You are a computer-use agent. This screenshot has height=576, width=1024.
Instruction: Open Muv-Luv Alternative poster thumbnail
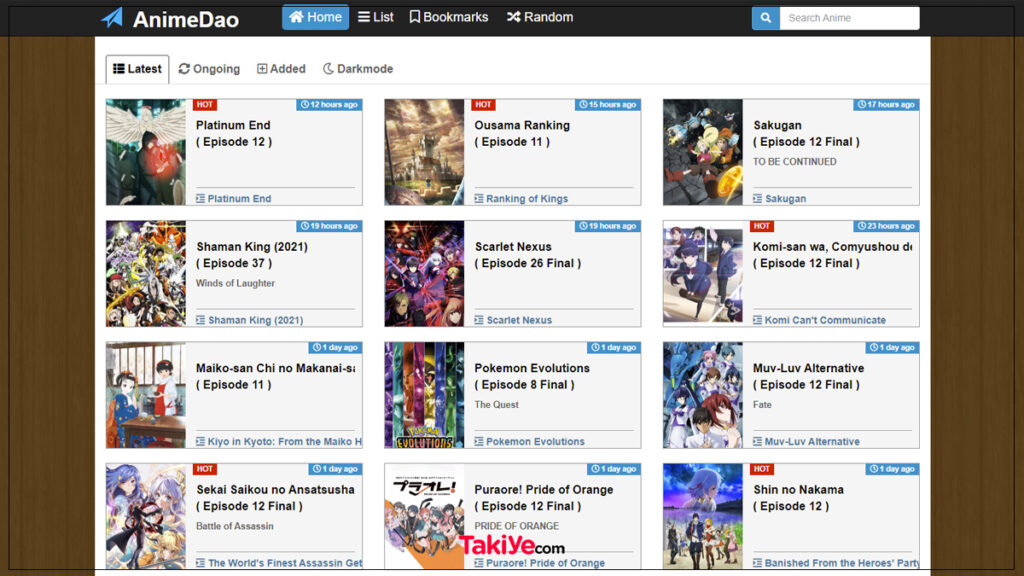coord(703,395)
